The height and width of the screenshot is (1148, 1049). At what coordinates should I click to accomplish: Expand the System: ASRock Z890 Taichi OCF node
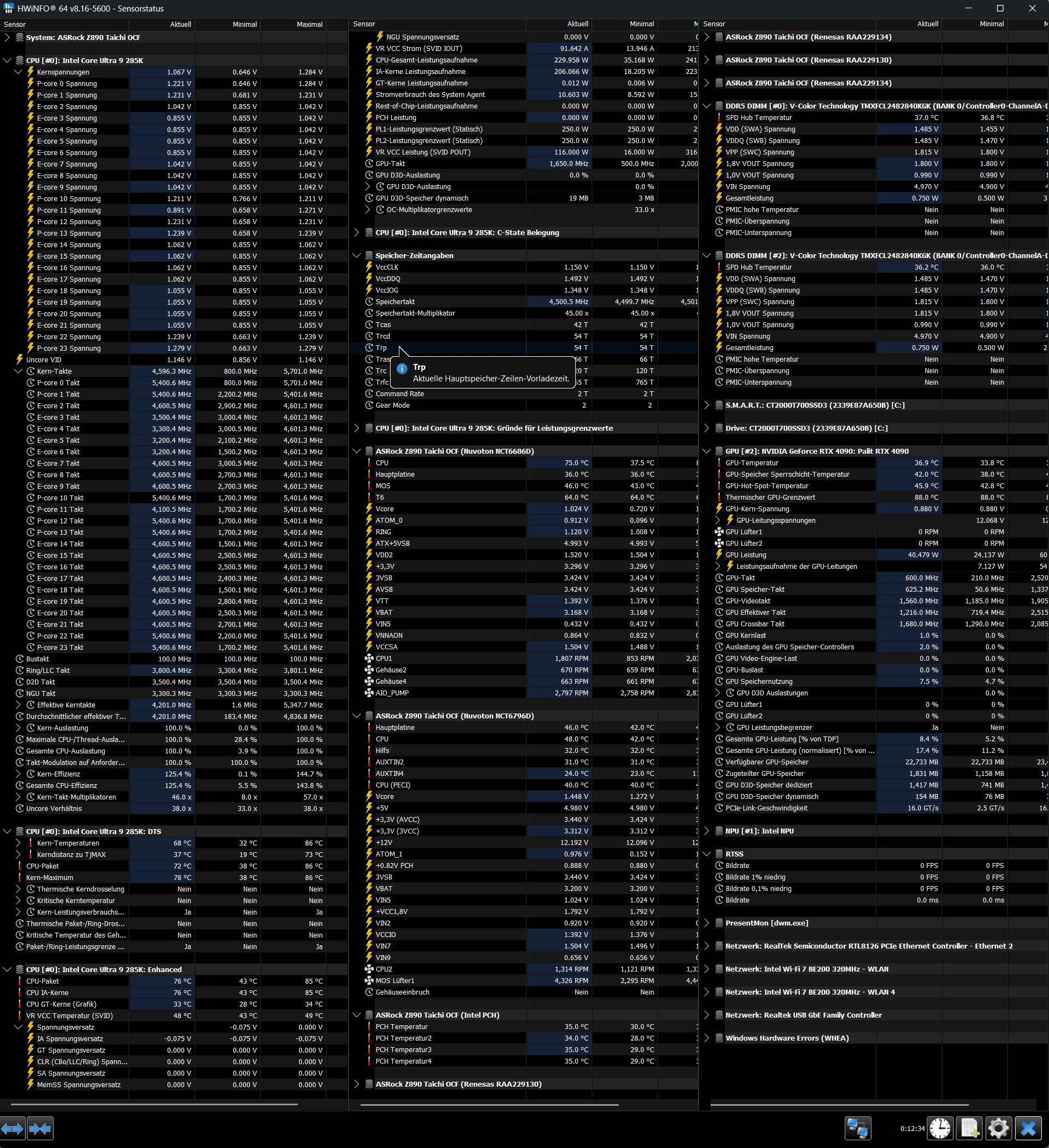[x=7, y=38]
